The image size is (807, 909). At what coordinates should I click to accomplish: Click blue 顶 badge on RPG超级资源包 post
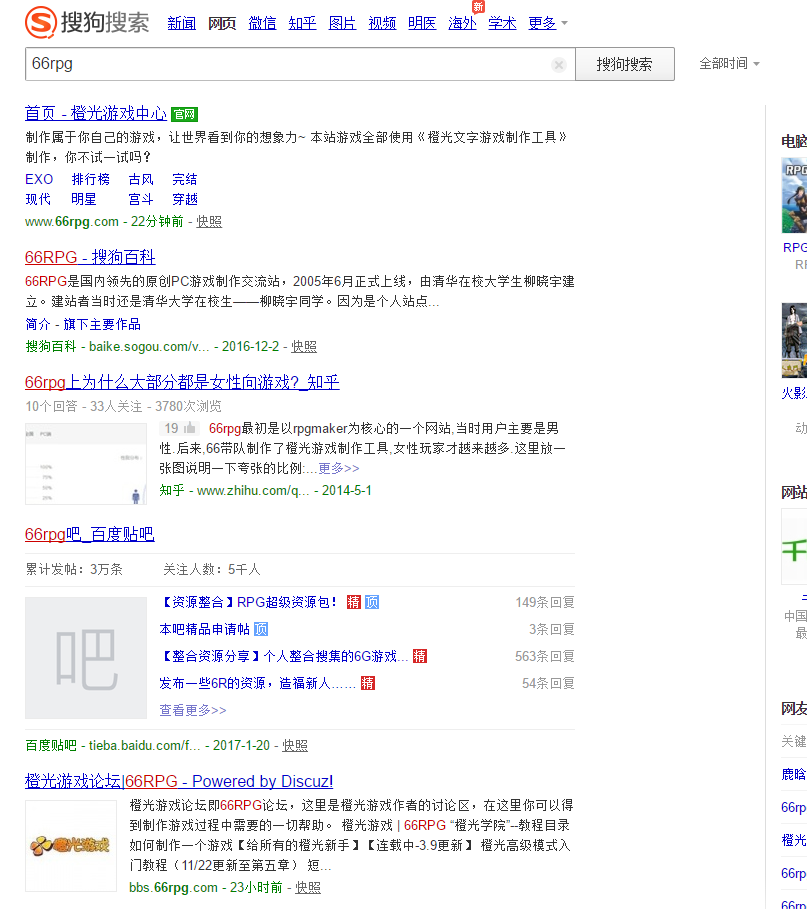coord(372,602)
